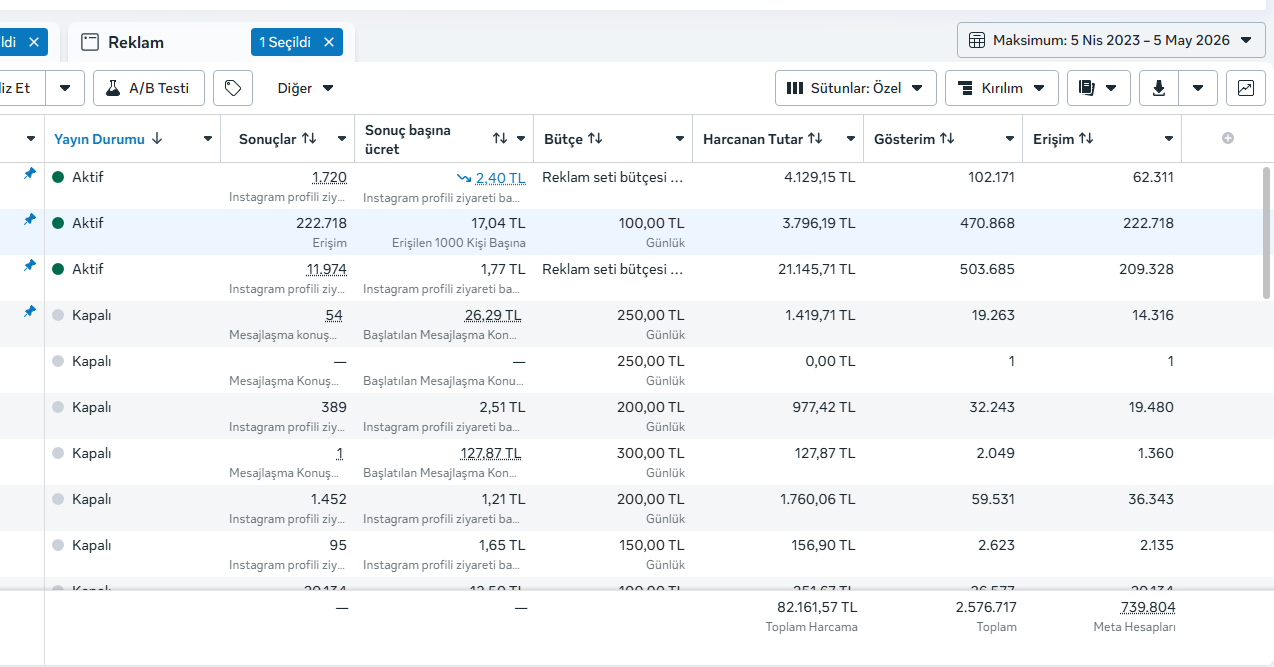Click the download export icon

(x=1159, y=88)
